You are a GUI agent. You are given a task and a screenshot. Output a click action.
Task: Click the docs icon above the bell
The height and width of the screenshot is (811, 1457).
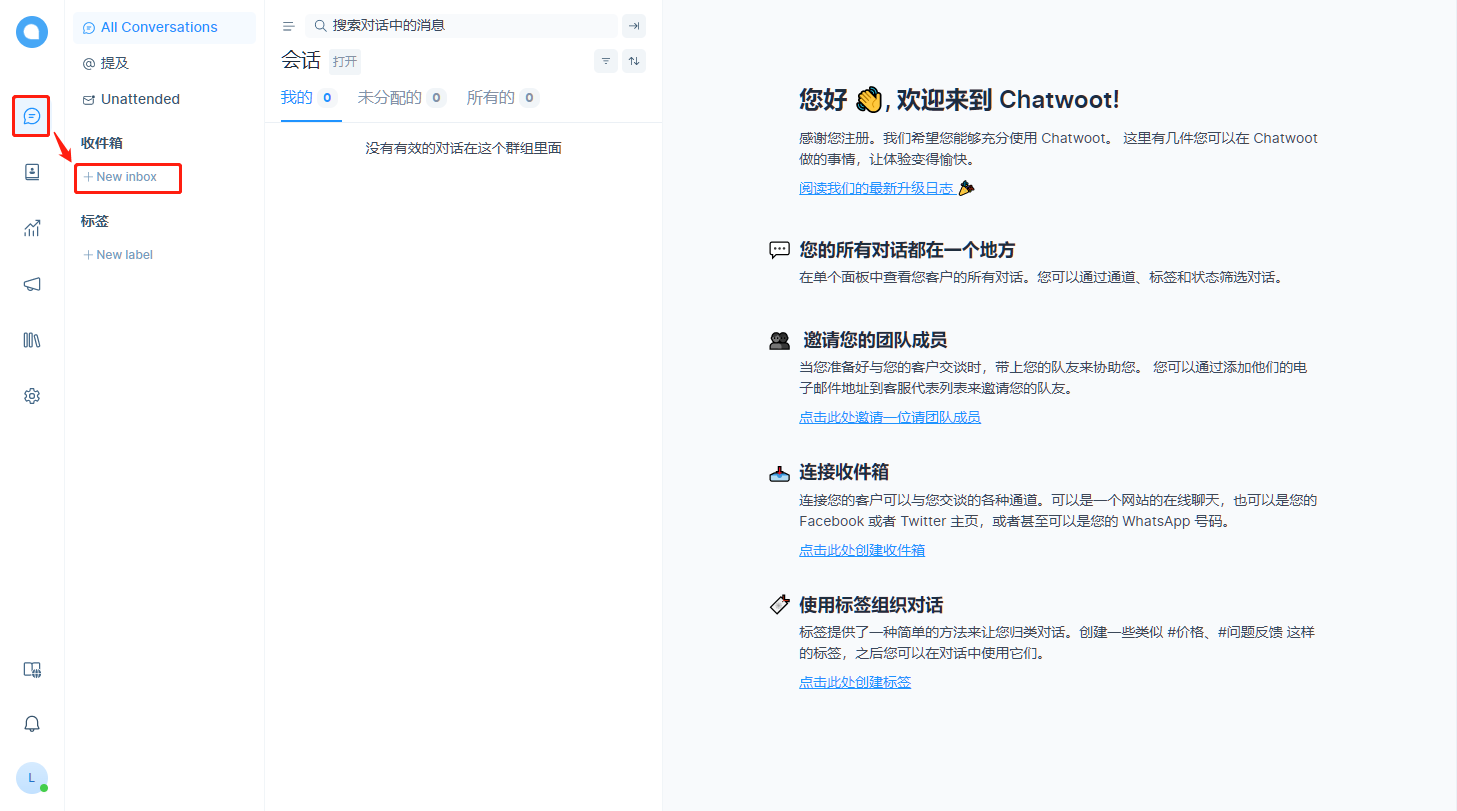click(32, 670)
